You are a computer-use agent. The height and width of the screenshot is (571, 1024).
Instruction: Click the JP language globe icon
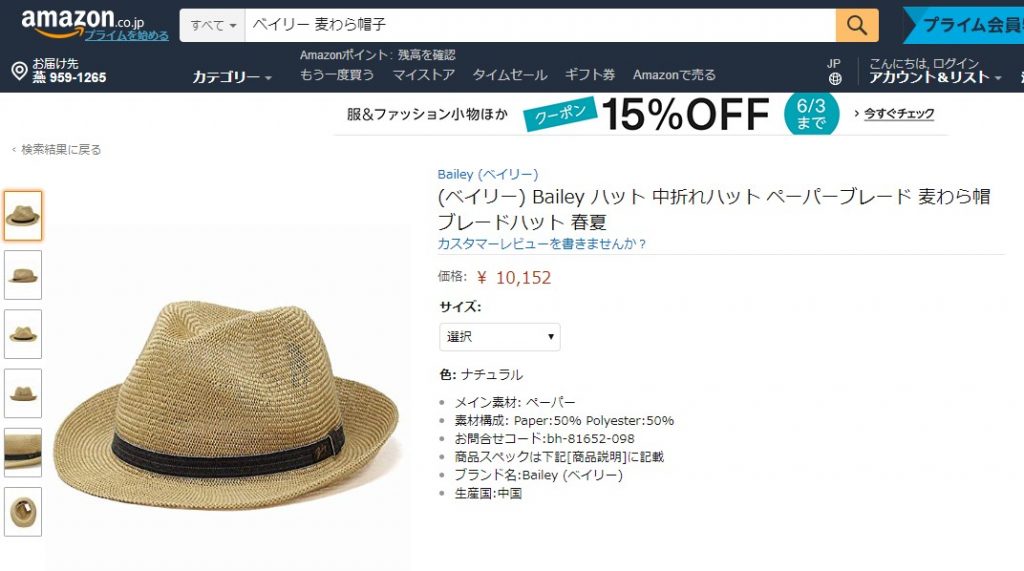(x=835, y=79)
